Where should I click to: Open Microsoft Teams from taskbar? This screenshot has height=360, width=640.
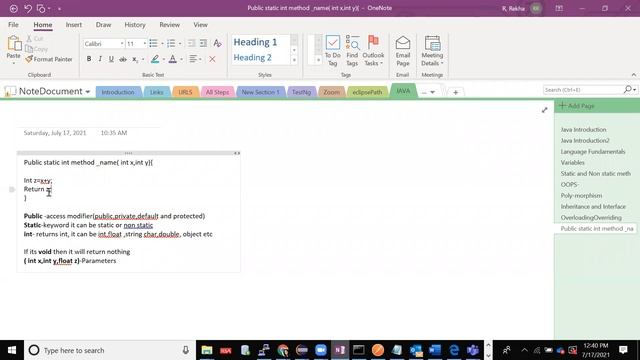point(473,350)
